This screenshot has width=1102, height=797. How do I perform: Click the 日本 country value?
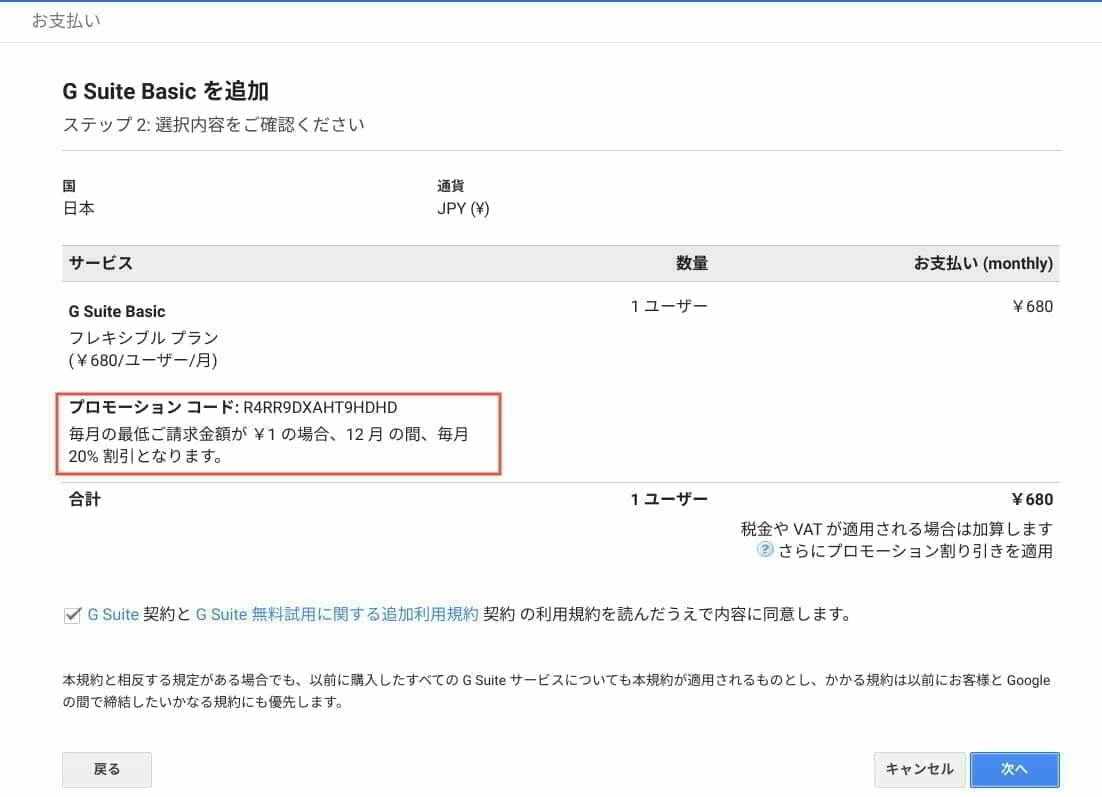(79, 209)
